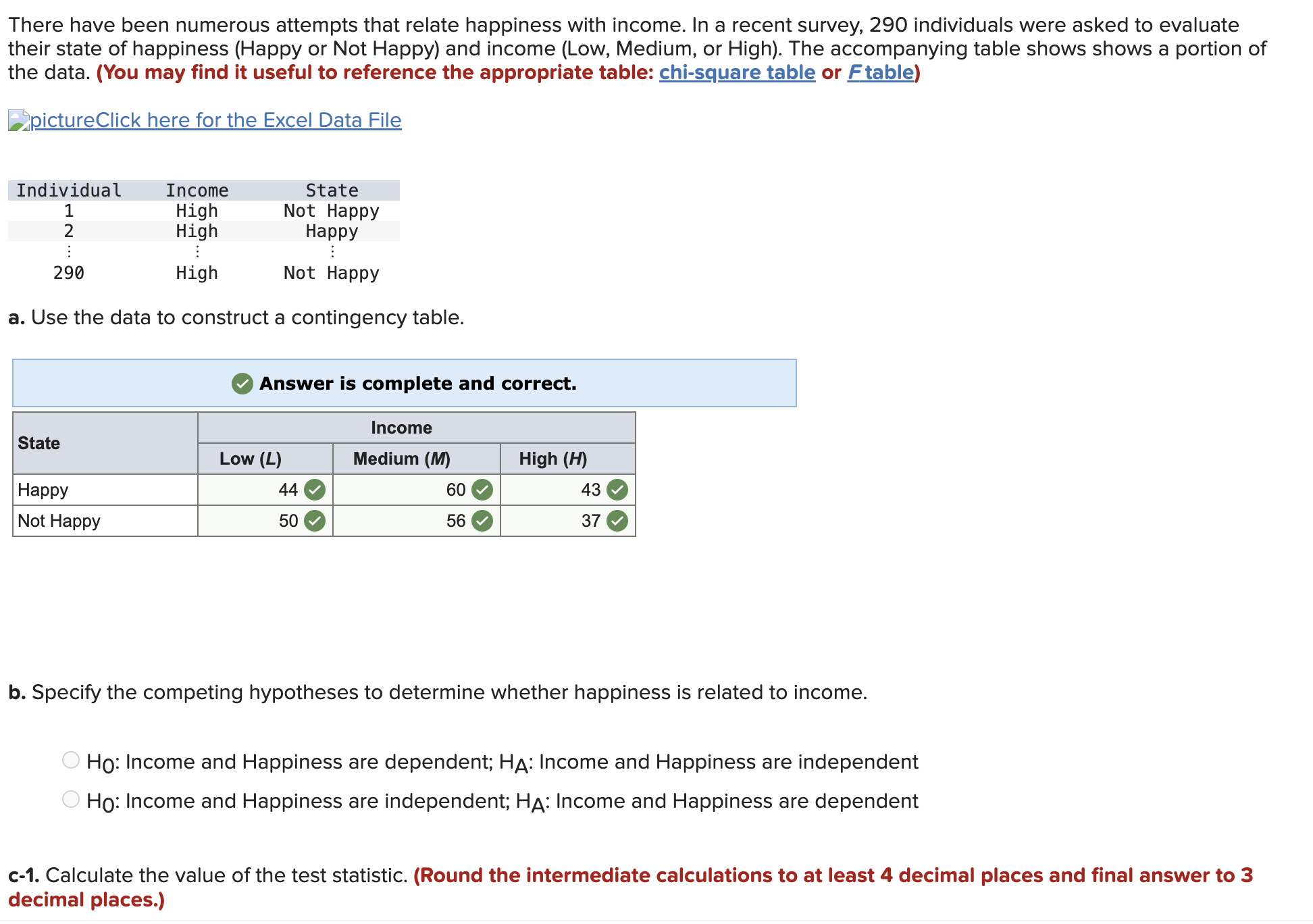Click the Low (L) column header
Screen dimensions: 1313x924
(251, 459)
